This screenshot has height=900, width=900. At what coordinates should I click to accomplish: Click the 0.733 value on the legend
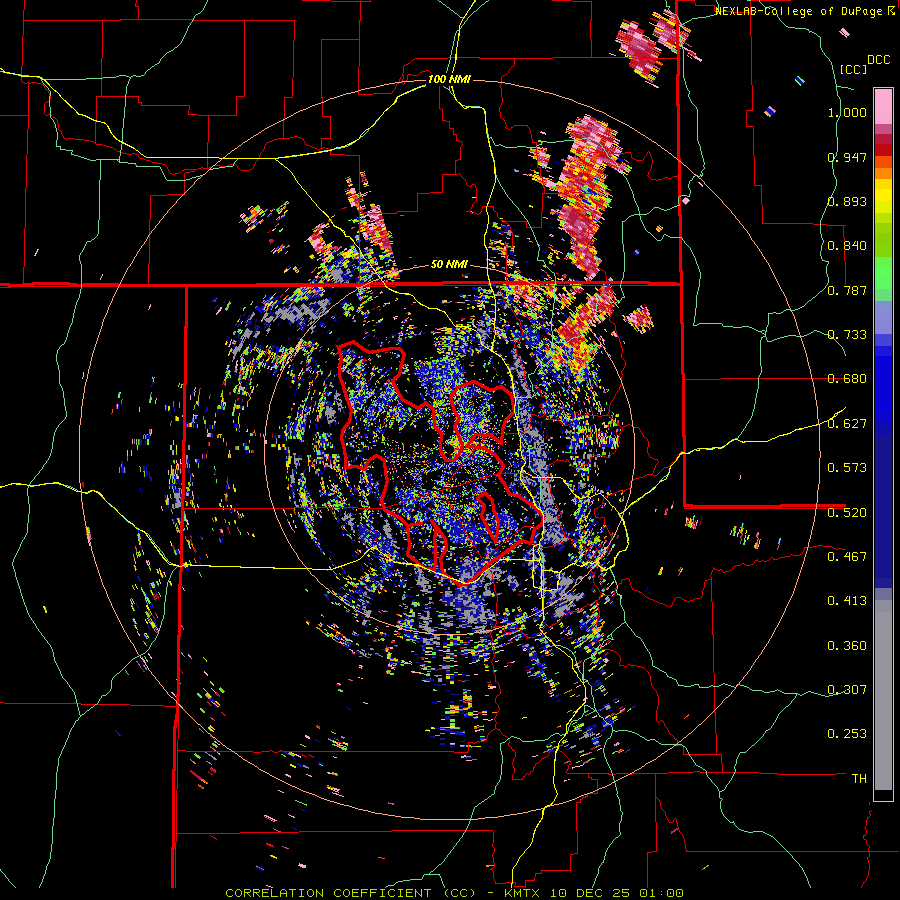847,335
